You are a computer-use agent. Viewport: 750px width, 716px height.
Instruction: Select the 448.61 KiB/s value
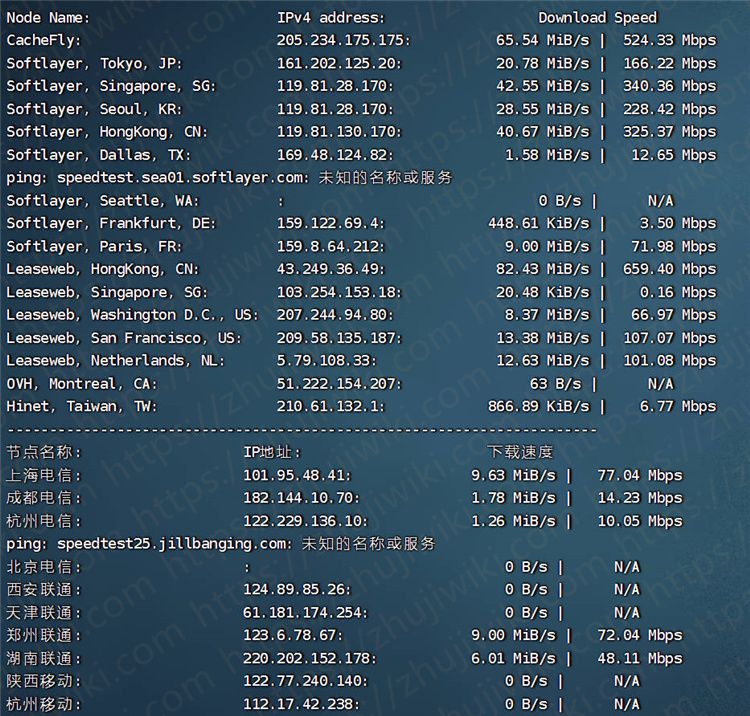pos(539,223)
